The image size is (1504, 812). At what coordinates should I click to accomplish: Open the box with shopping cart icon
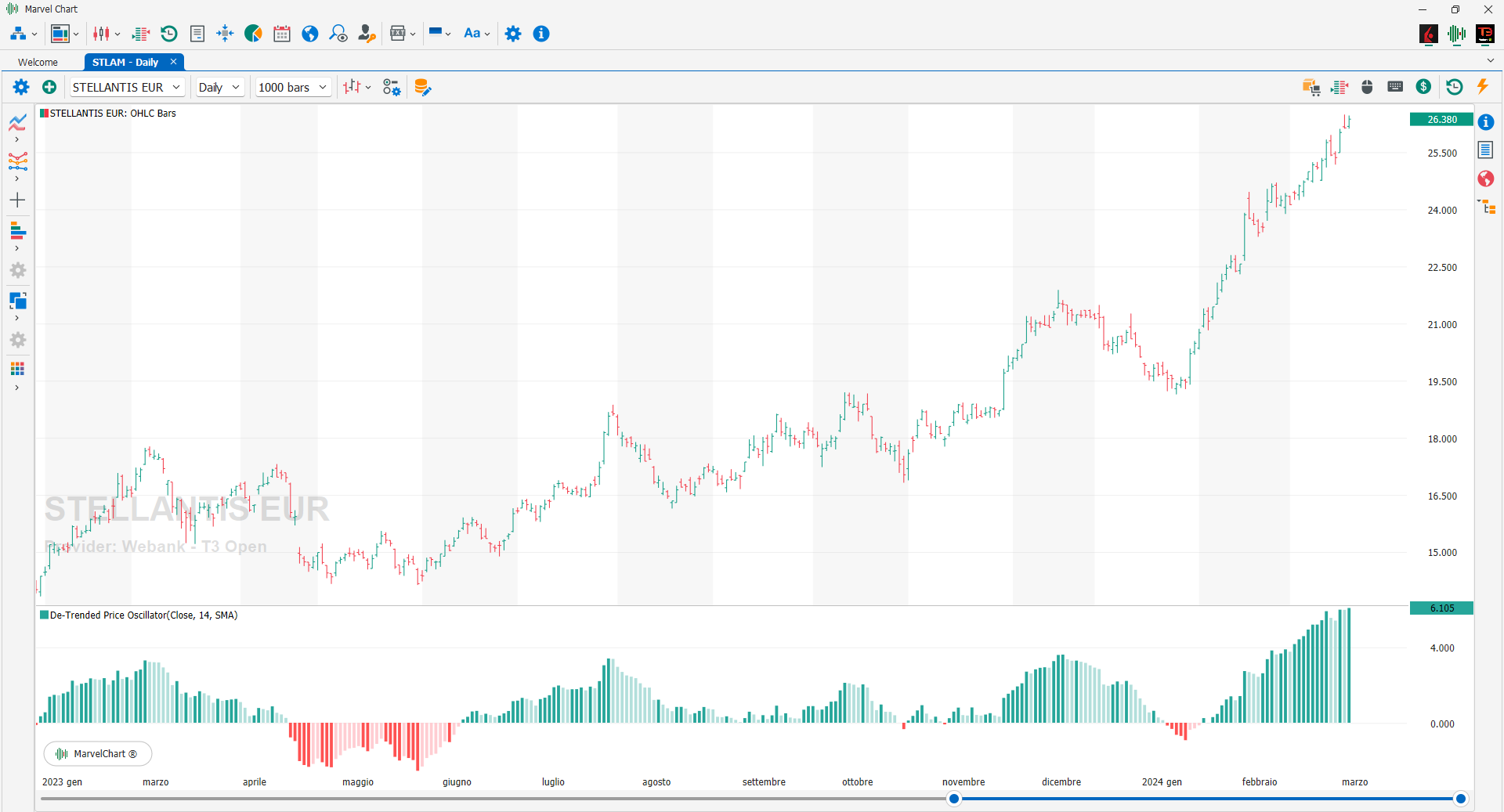click(1311, 87)
